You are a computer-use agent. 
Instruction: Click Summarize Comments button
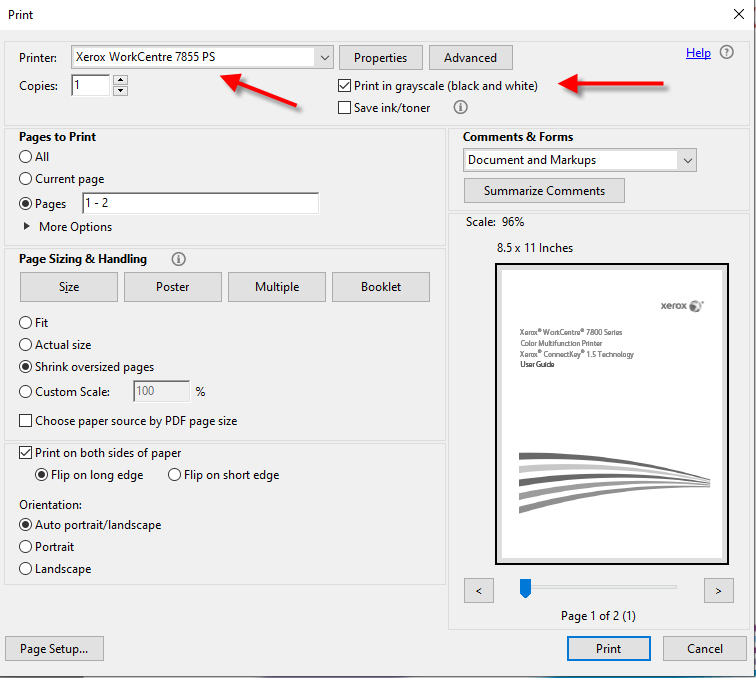pos(544,191)
